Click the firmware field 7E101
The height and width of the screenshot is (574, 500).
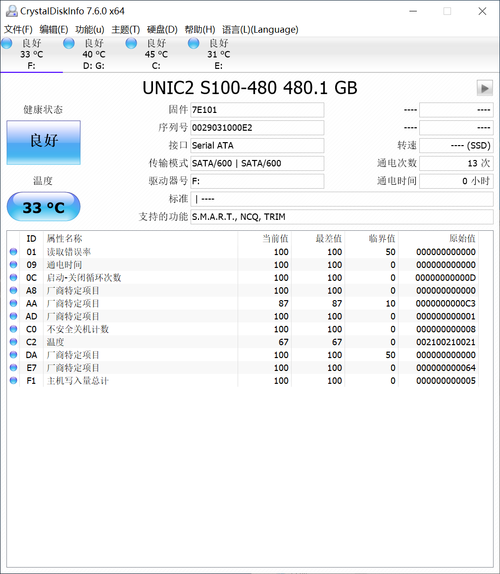[257, 110]
